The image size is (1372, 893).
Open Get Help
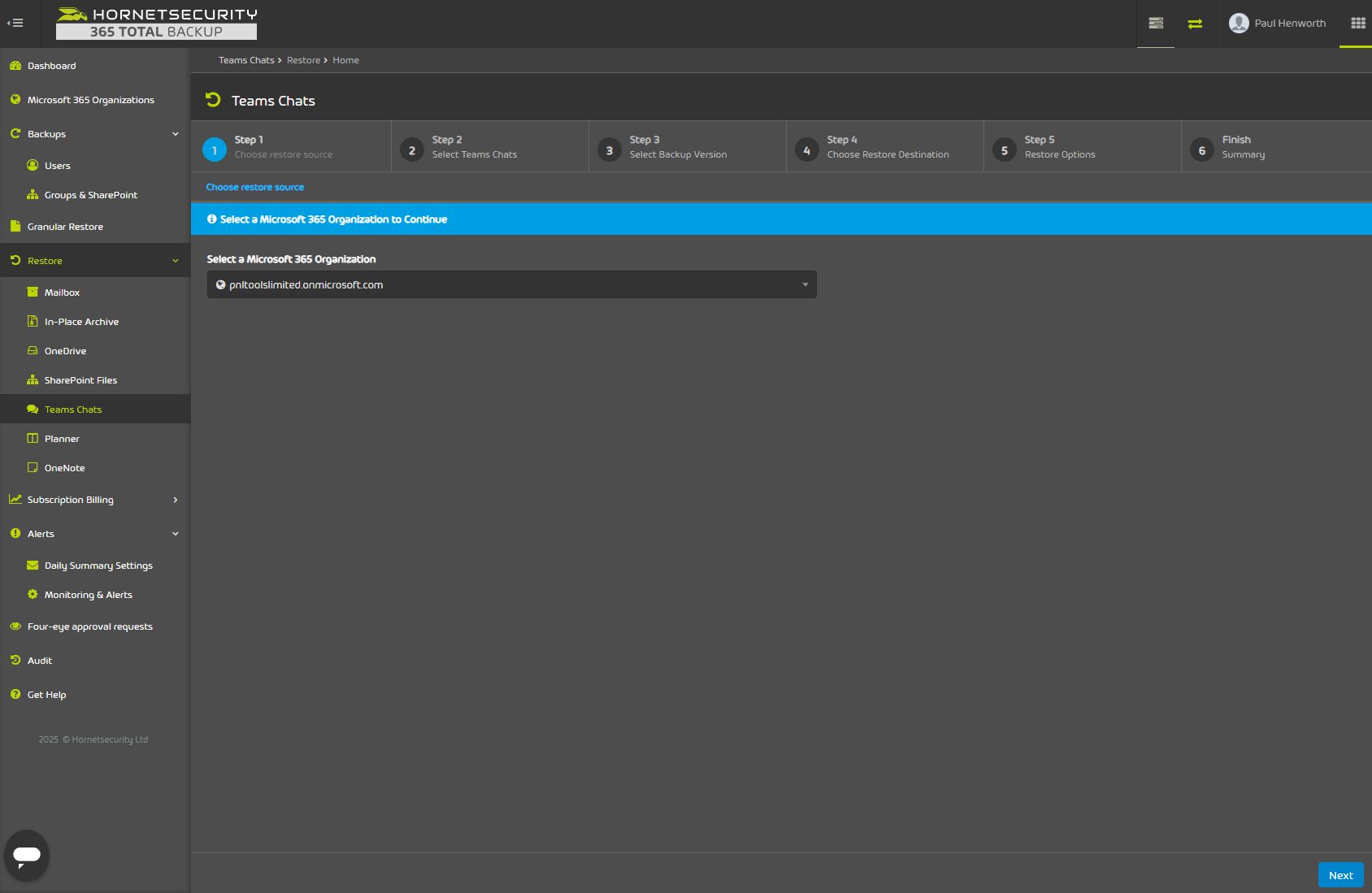coord(46,695)
